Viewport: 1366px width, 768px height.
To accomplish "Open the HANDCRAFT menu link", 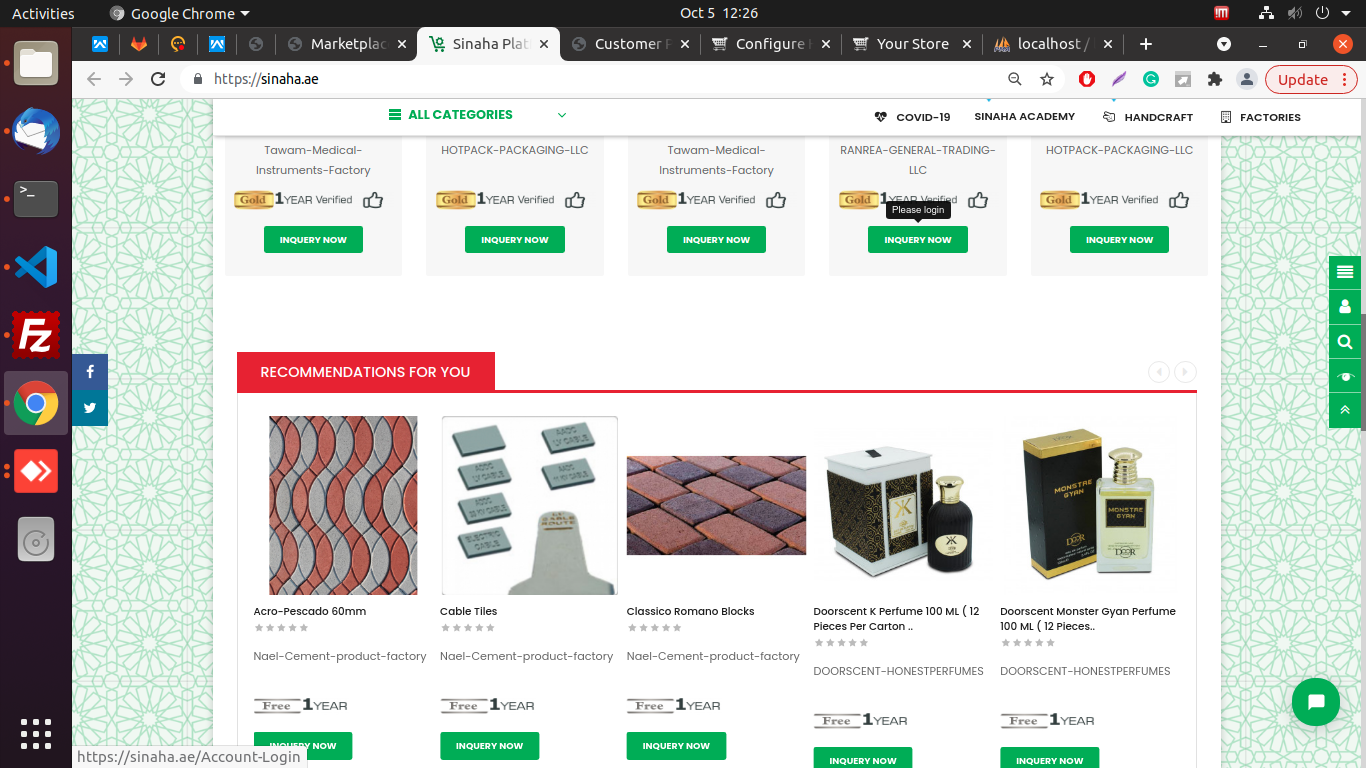I will pos(1148,117).
